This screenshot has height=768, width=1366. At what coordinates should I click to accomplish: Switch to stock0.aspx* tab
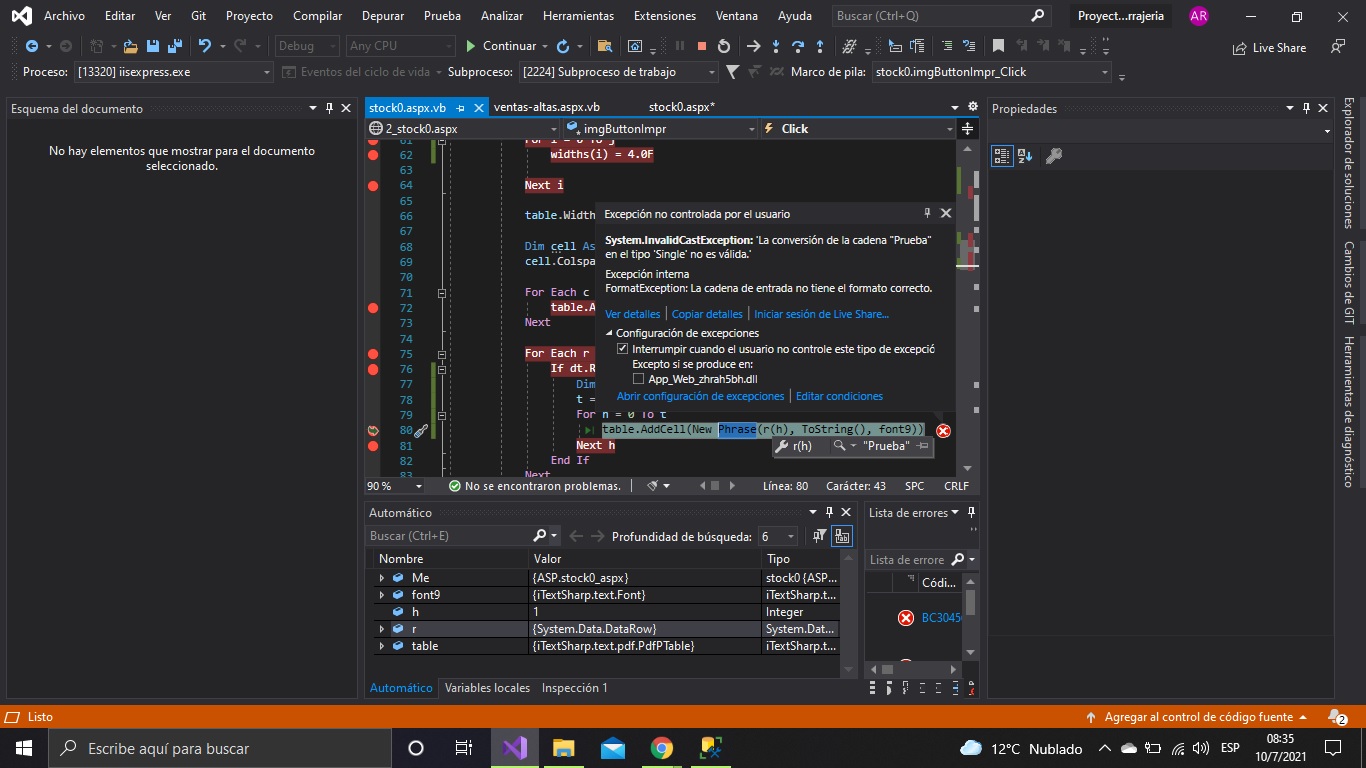tap(681, 107)
